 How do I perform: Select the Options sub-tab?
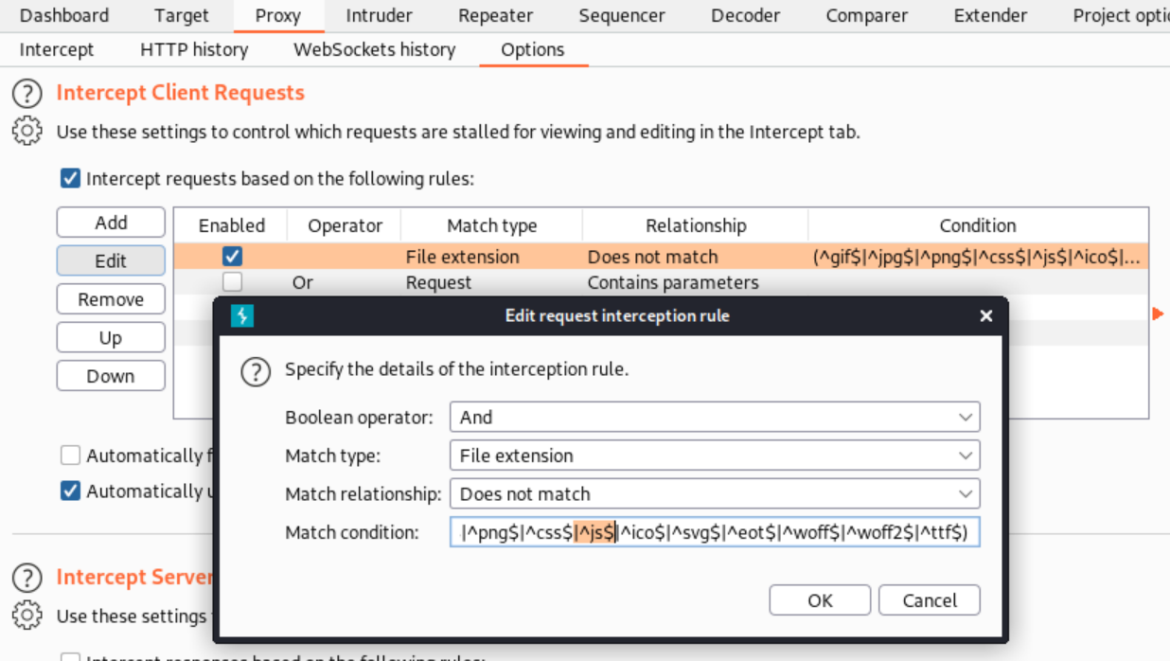tap(533, 50)
